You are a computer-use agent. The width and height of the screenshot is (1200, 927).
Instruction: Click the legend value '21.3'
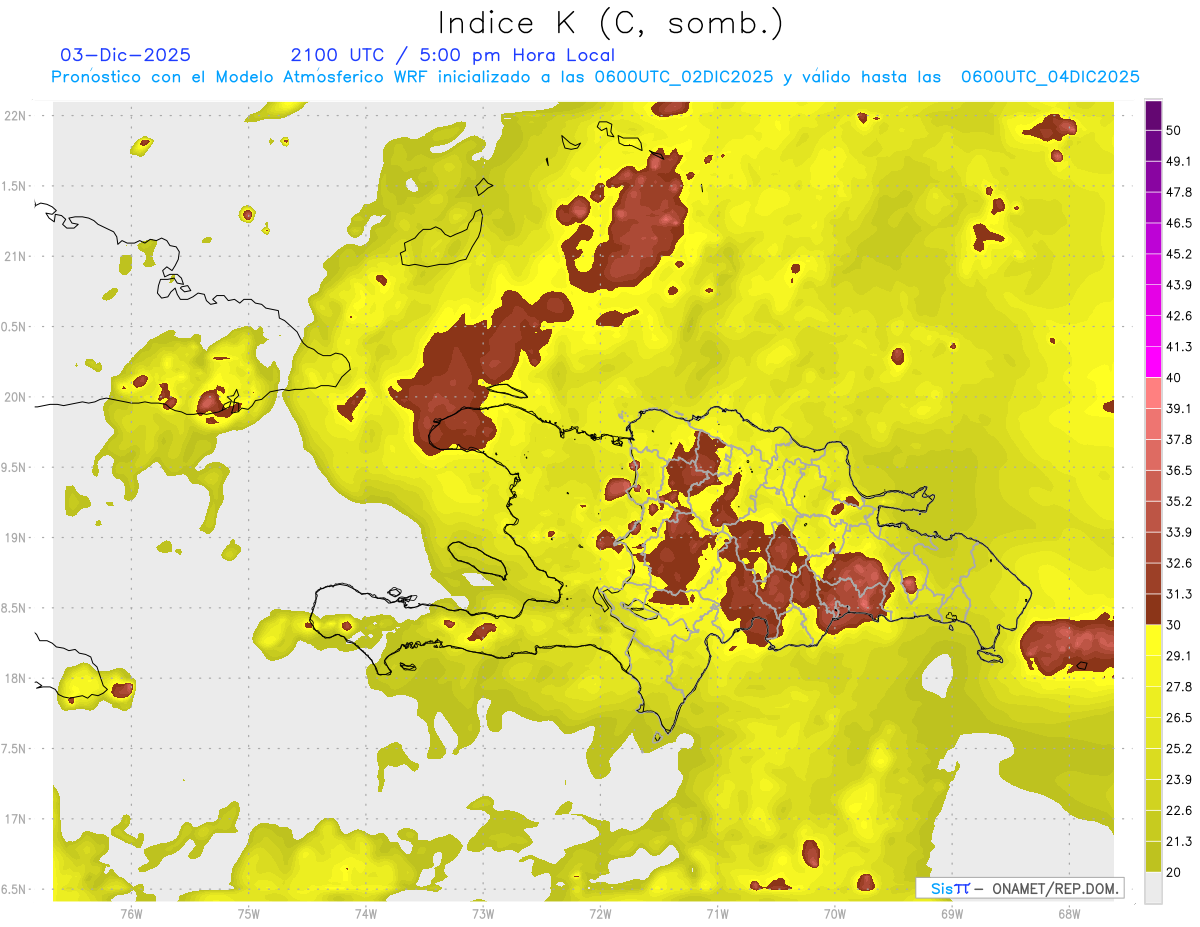coord(1179,842)
